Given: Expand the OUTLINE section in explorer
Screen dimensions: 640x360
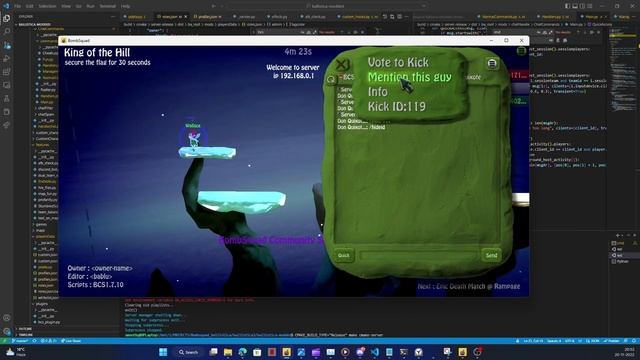Looking at the screenshot, I should (24, 329).
